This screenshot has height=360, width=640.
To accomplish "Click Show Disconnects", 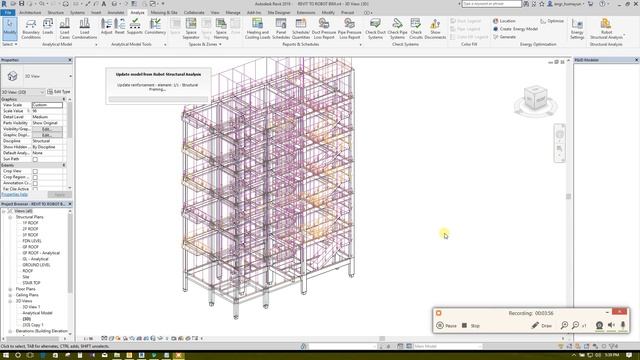I will click(x=435, y=29).
